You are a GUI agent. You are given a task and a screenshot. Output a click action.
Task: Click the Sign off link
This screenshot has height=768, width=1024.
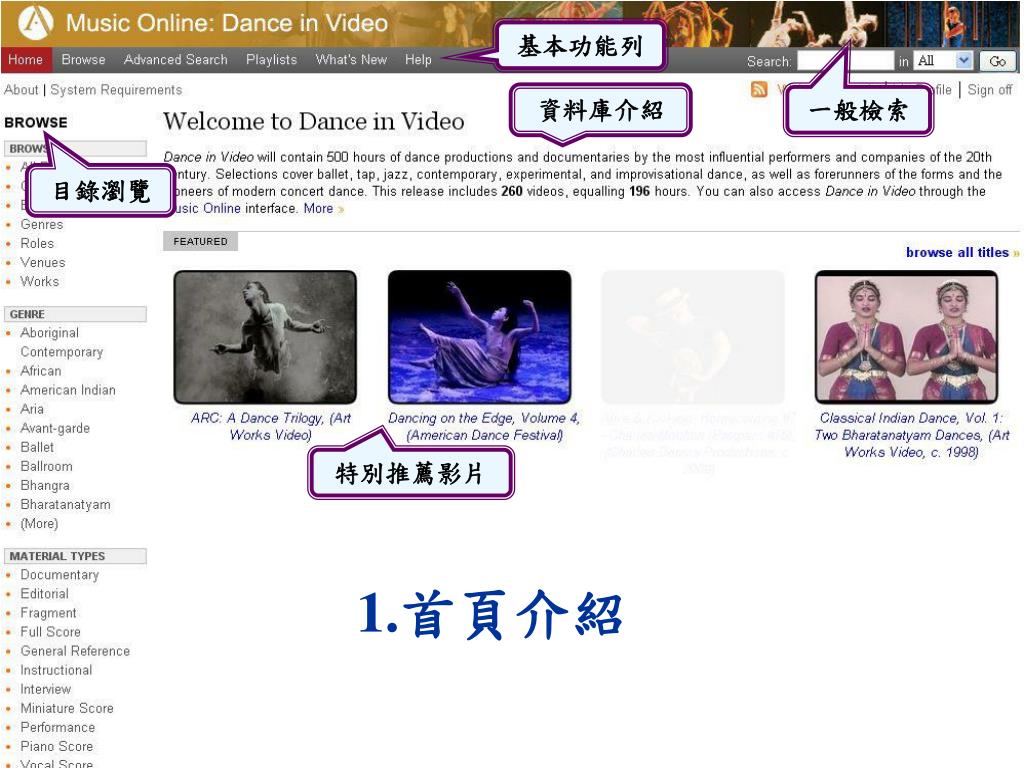click(x=989, y=89)
